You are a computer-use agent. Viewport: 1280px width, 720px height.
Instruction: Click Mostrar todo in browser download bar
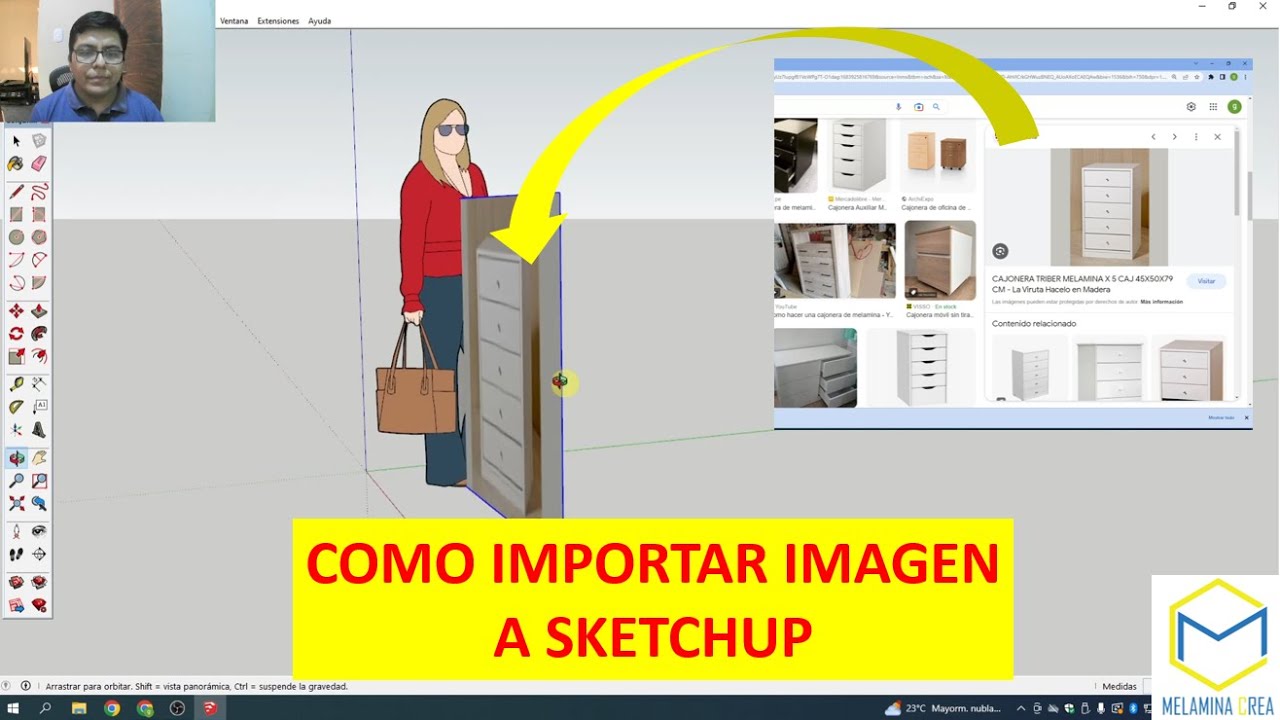[1221, 417]
